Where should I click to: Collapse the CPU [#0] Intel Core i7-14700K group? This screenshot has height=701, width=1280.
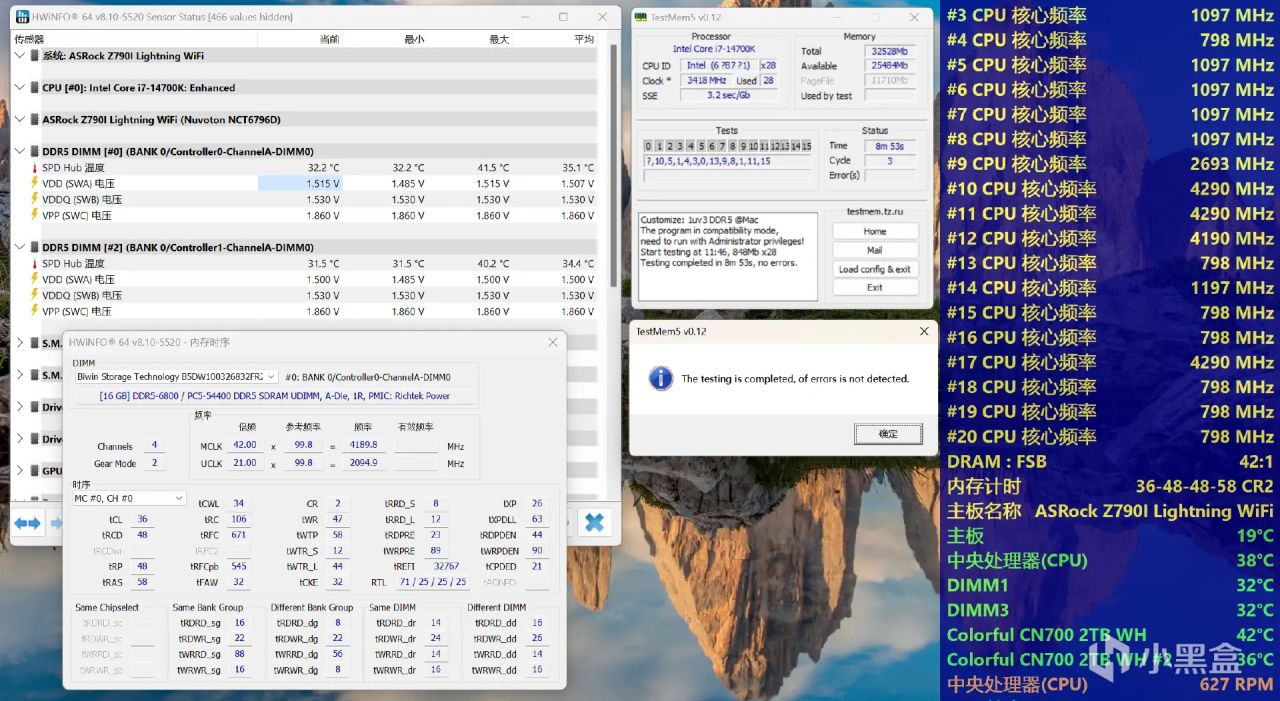21,88
